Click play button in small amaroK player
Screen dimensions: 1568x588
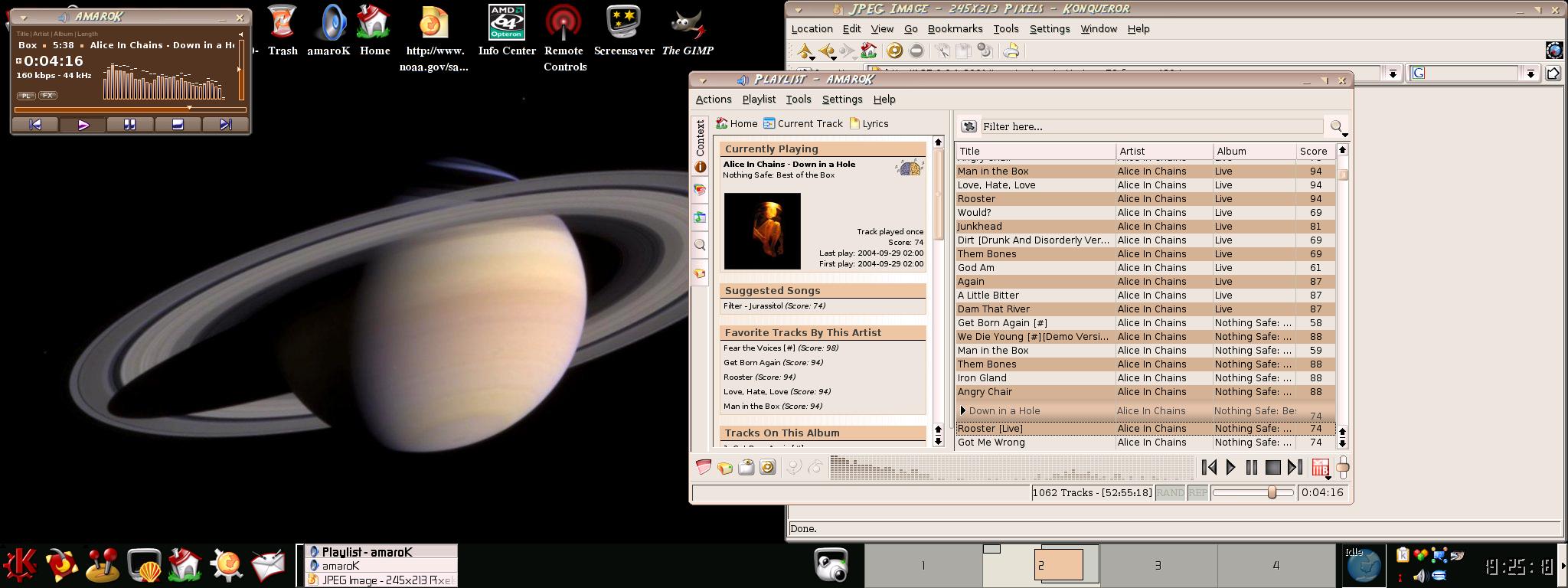[83, 124]
